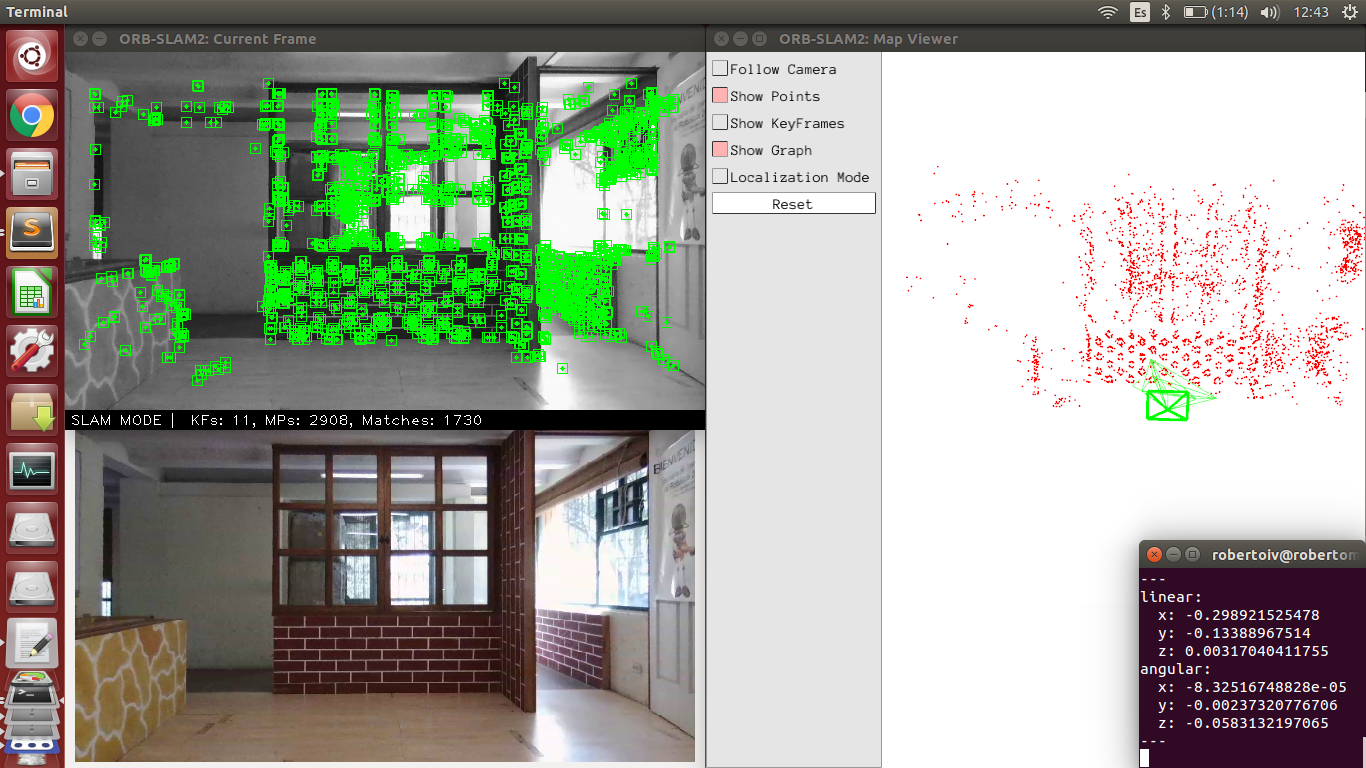This screenshot has width=1366, height=768.
Task: Open the Es keyboard layout indicator
Action: (x=1140, y=12)
